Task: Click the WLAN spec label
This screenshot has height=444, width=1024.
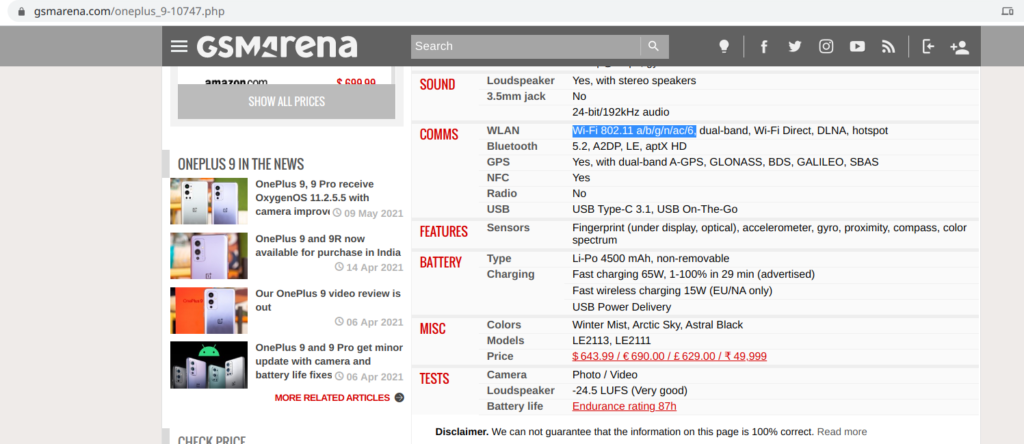Action: click(x=504, y=131)
